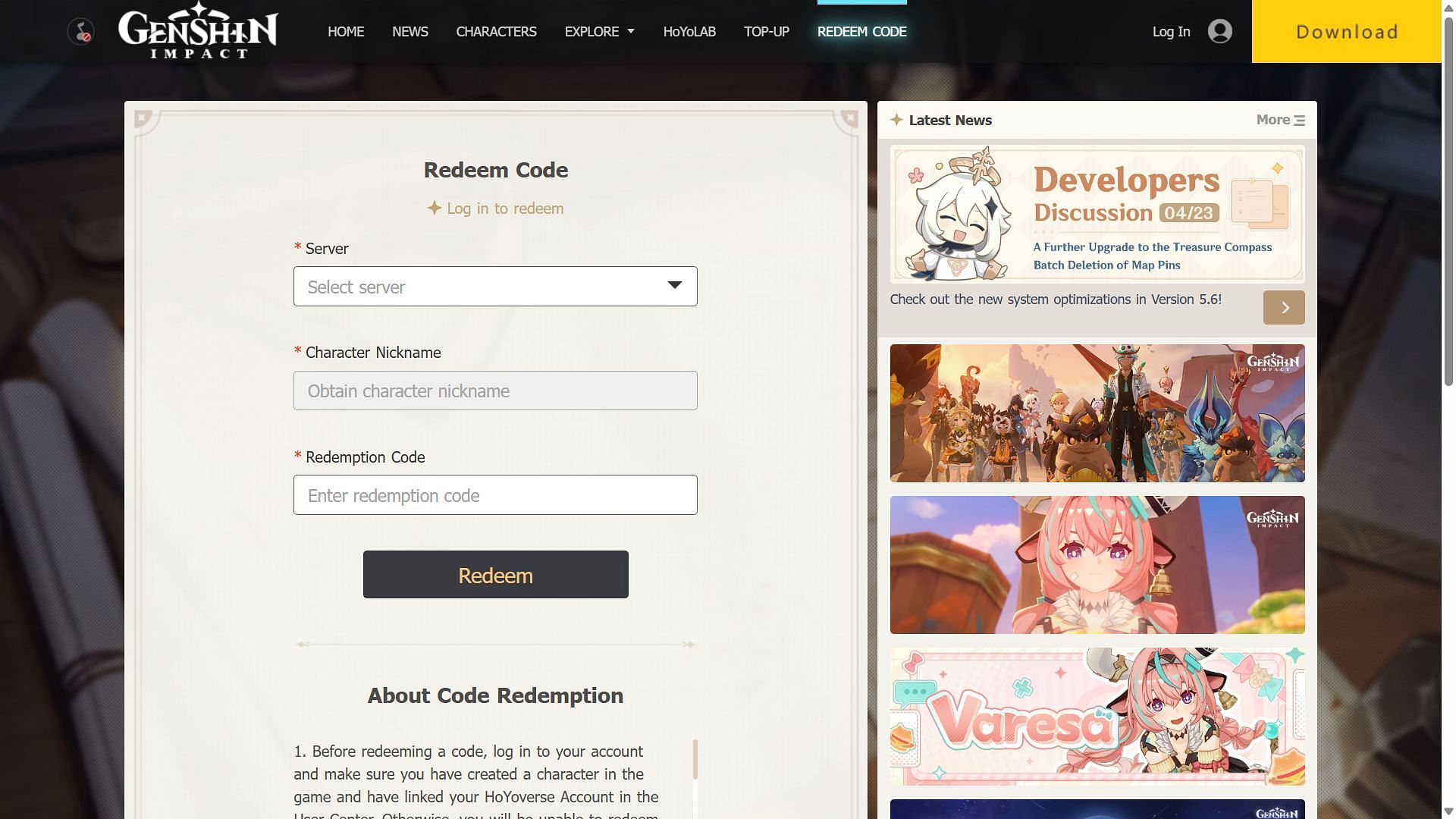This screenshot has height=819, width=1456.
Task: Click the Redeem button
Action: pyautogui.click(x=495, y=575)
